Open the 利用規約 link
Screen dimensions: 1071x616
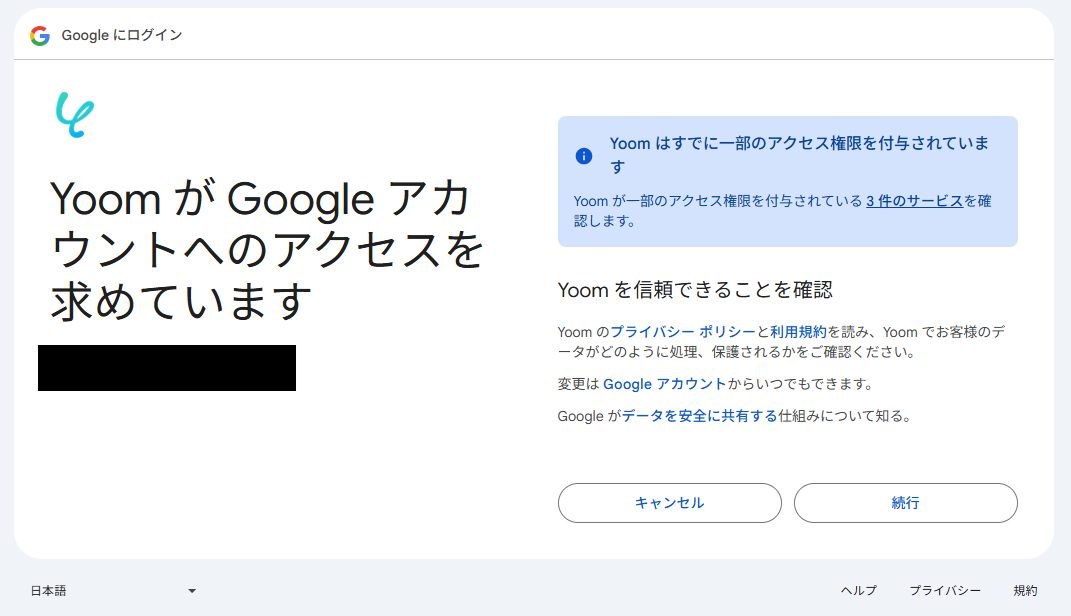coord(798,332)
